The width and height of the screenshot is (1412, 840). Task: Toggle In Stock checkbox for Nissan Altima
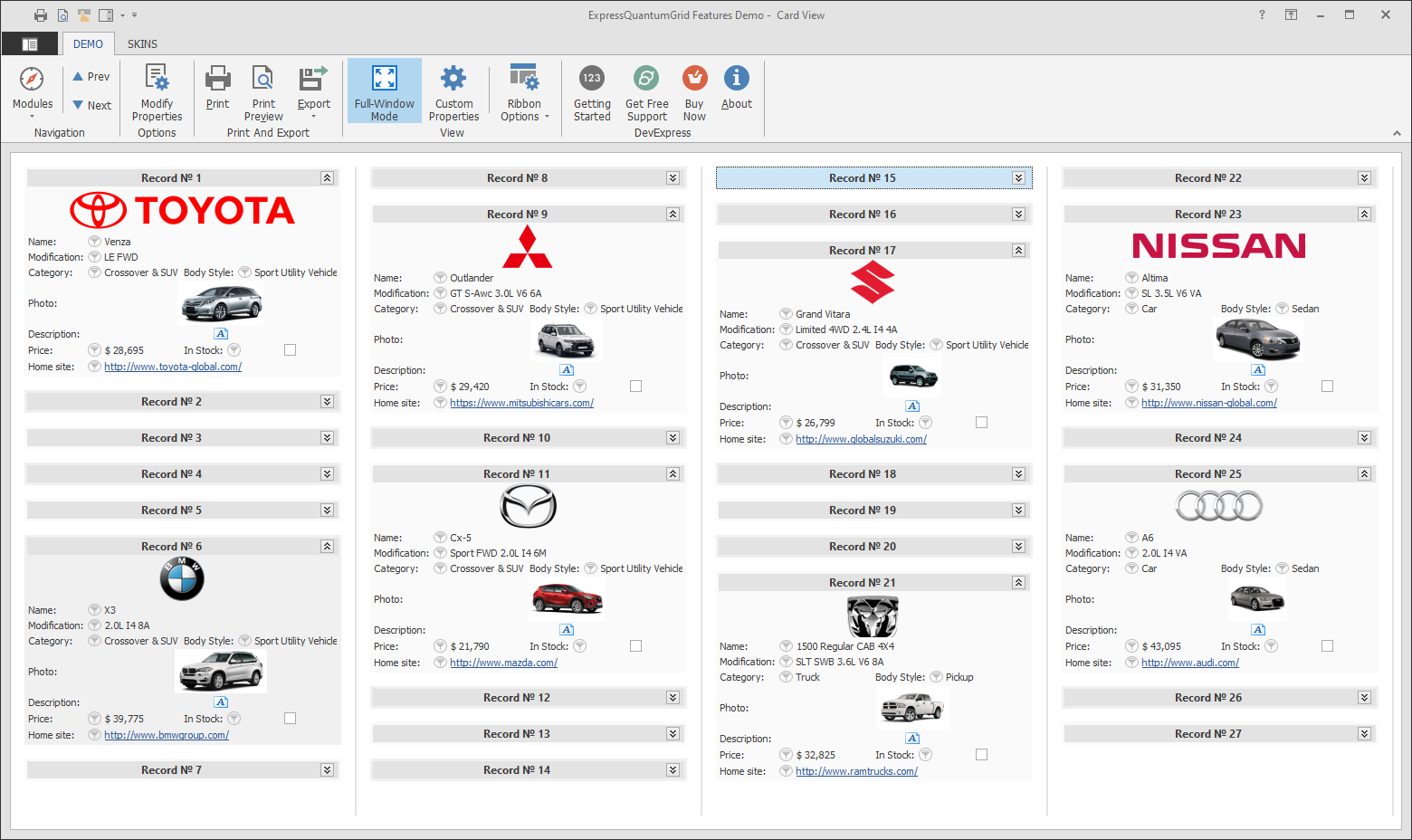tap(1327, 386)
